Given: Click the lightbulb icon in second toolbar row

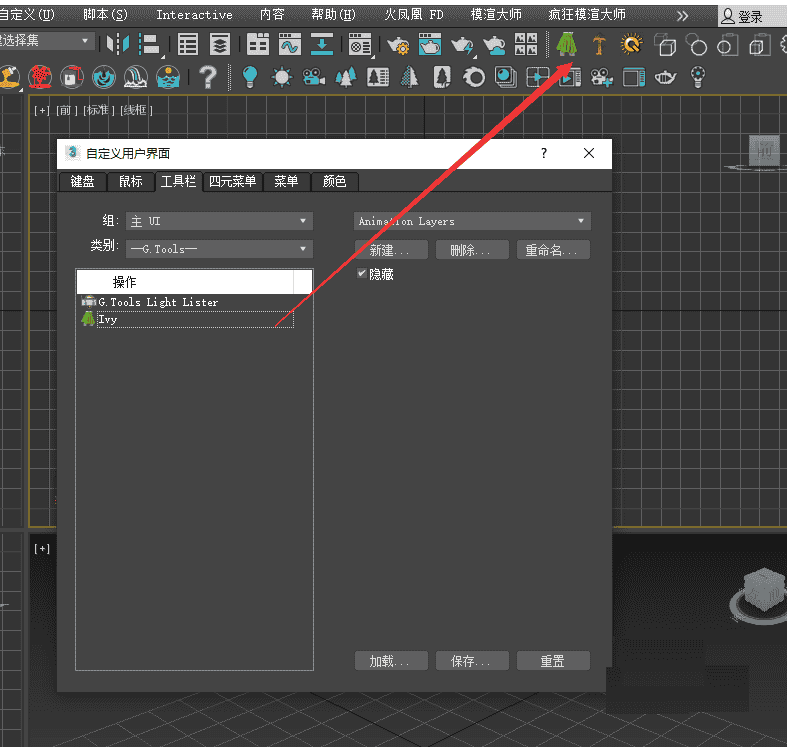Looking at the screenshot, I should pyautogui.click(x=250, y=77).
